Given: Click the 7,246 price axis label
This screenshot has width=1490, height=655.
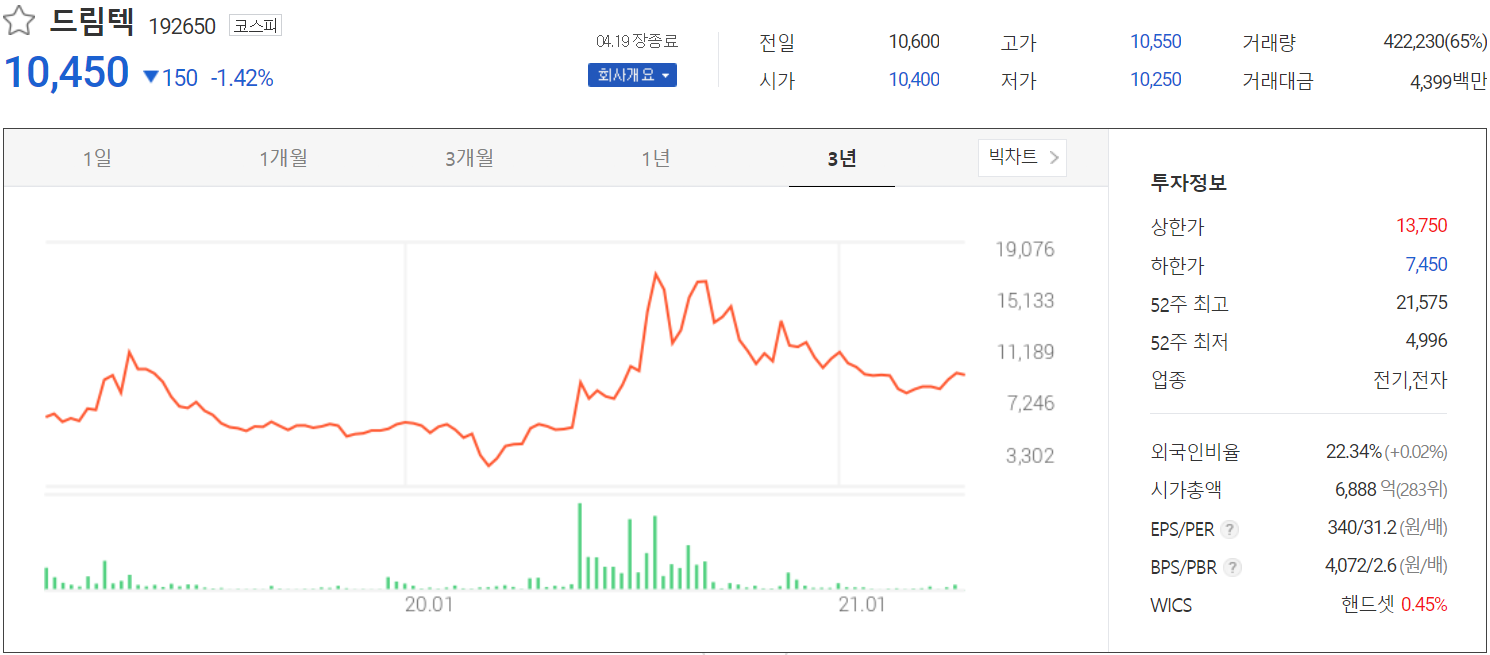Looking at the screenshot, I should tap(1031, 403).
